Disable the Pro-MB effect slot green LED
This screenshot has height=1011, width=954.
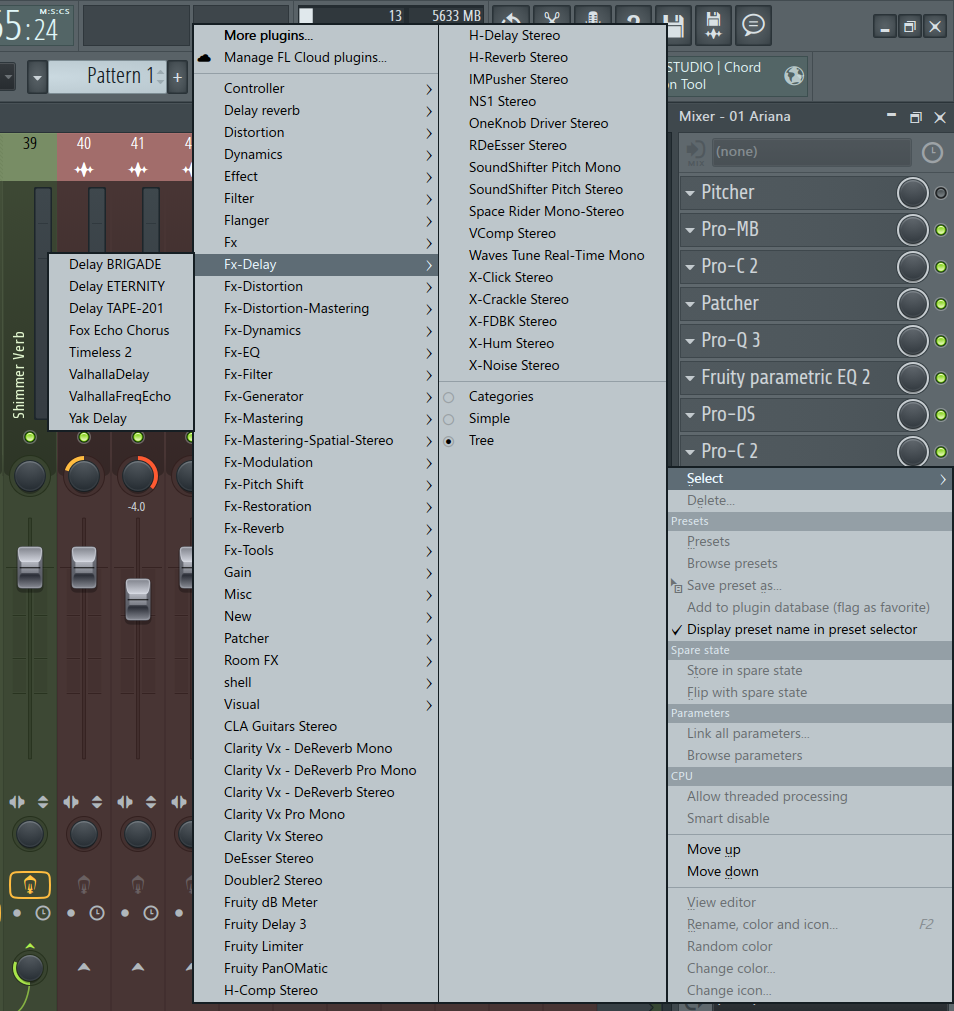[940, 230]
